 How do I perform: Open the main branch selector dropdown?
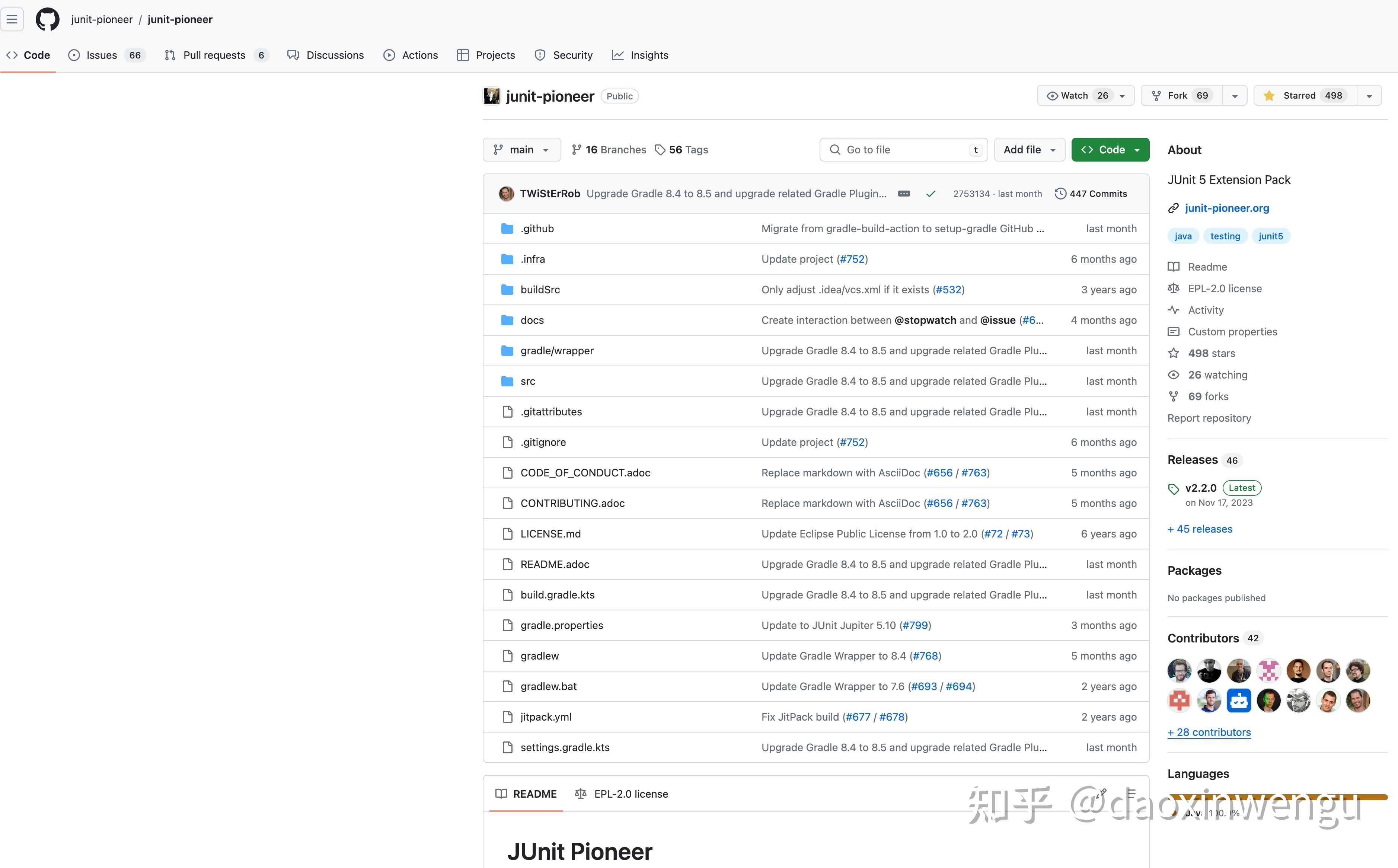pos(521,150)
